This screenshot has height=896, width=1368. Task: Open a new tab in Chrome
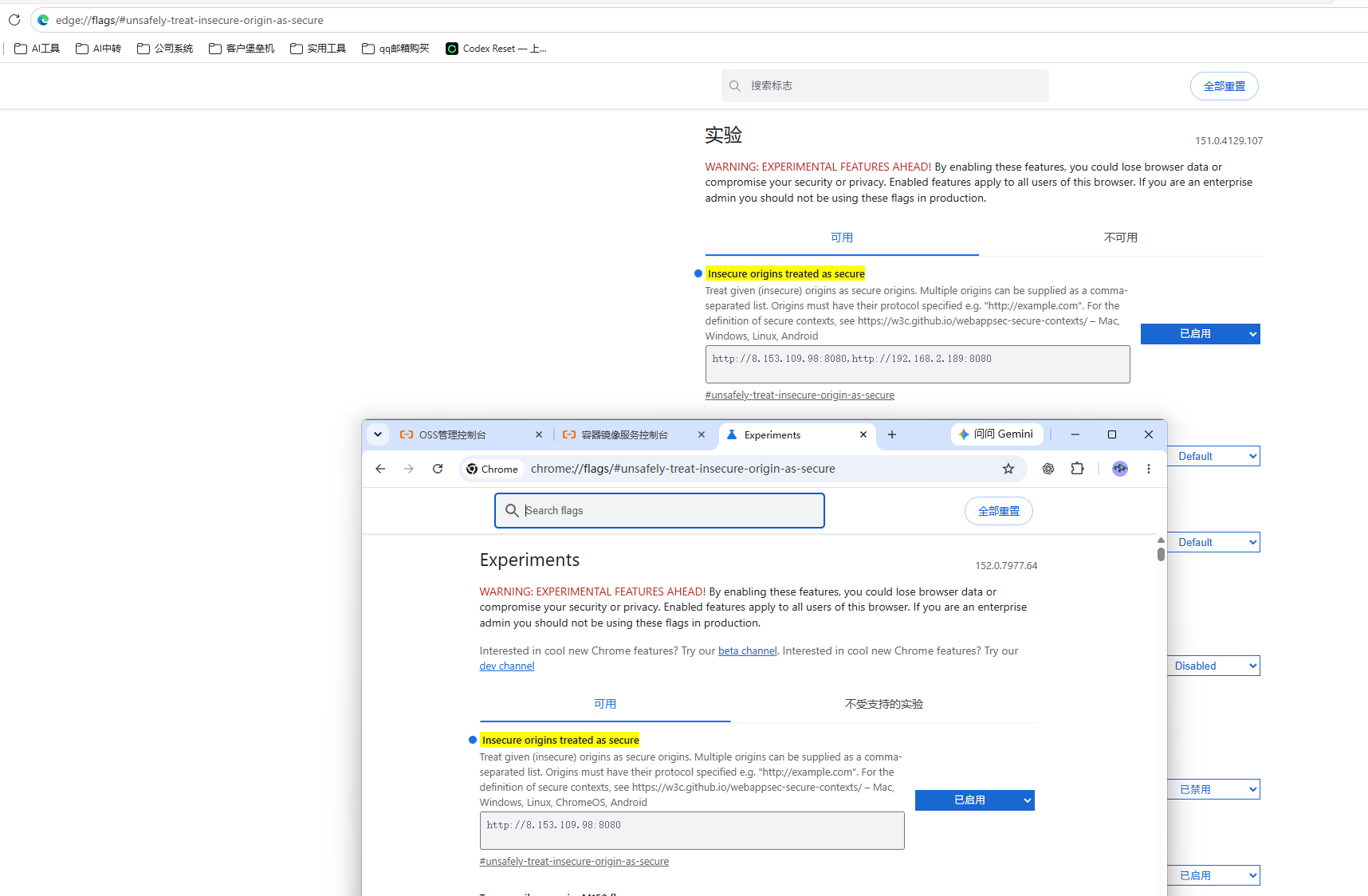(892, 434)
